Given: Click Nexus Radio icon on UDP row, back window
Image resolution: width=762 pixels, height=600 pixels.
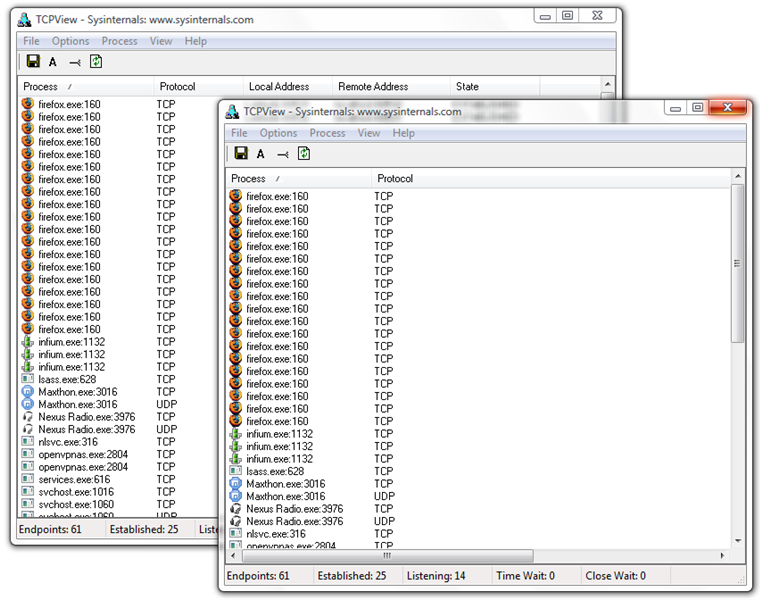Looking at the screenshot, I should 28,429.
